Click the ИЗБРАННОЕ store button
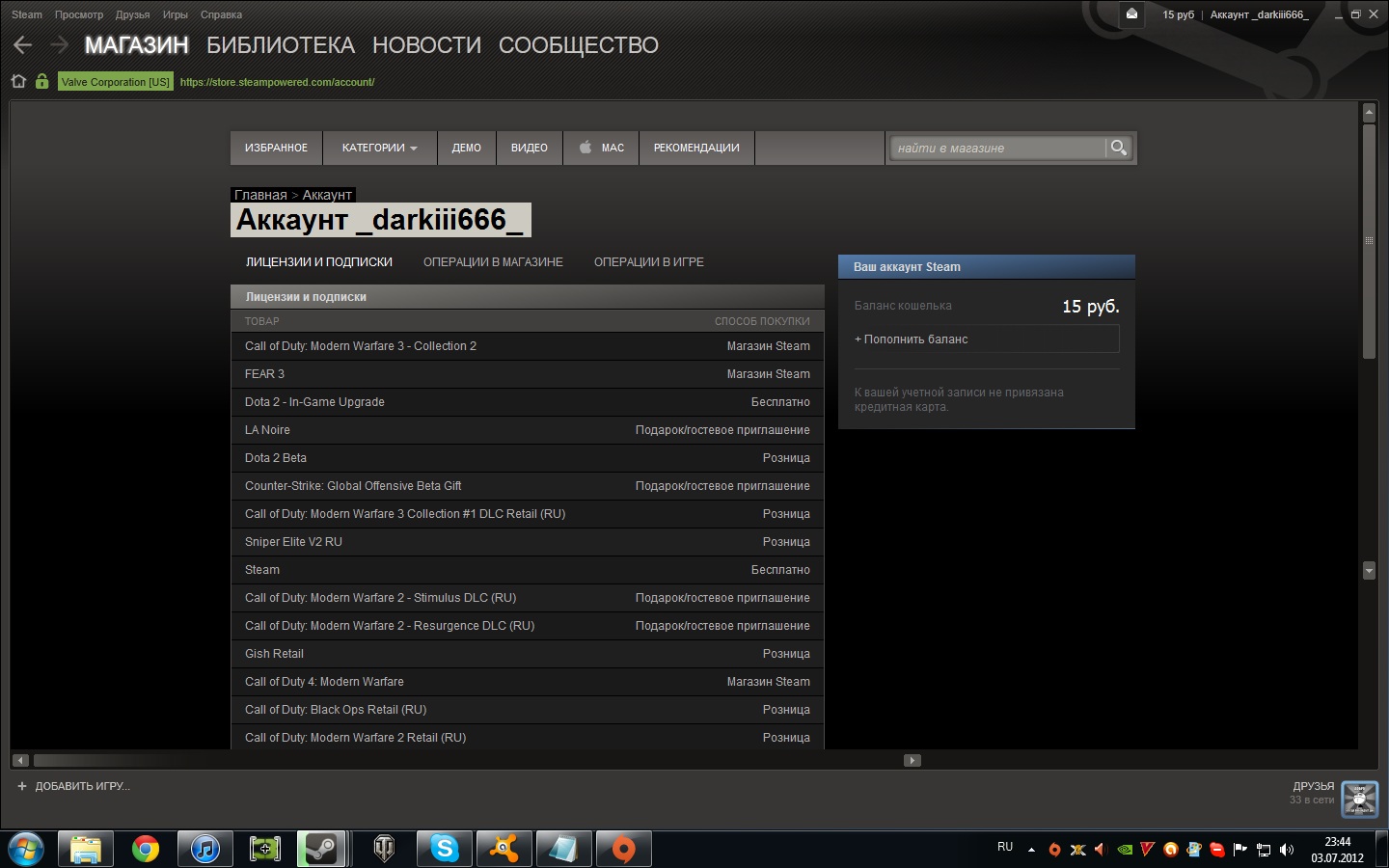This screenshot has width=1389, height=868. click(x=277, y=148)
